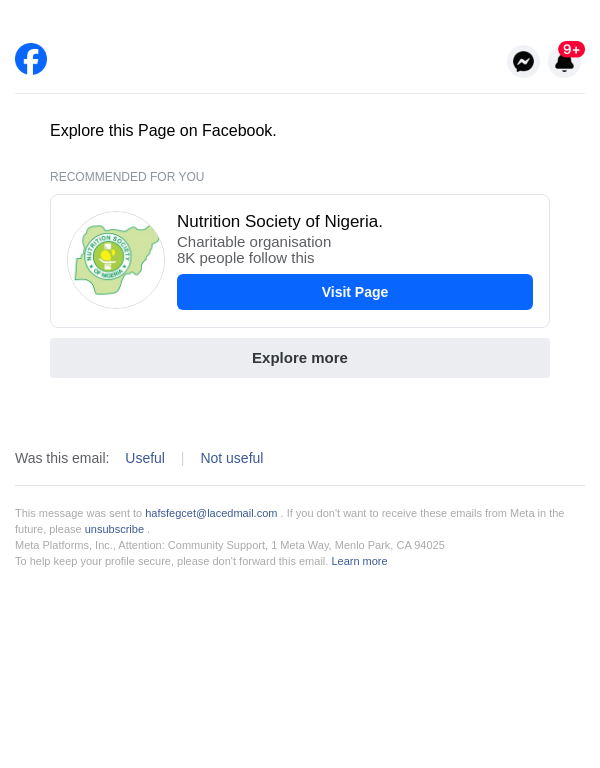The width and height of the screenshot is (600, 768).
Task: Click the profile security notice text
Action: pos(171,561)
